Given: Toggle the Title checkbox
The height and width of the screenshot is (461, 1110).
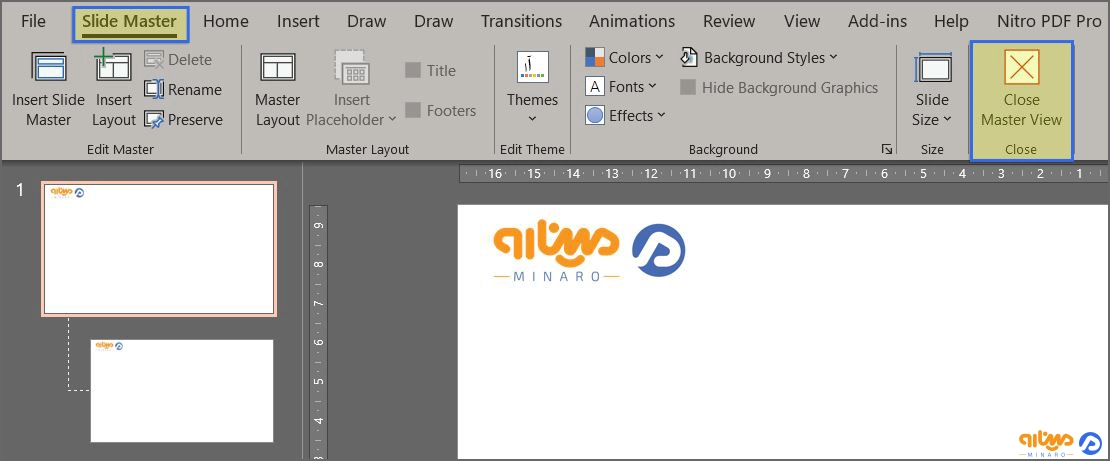Looking at the screenshot, I should pos(413,70).
